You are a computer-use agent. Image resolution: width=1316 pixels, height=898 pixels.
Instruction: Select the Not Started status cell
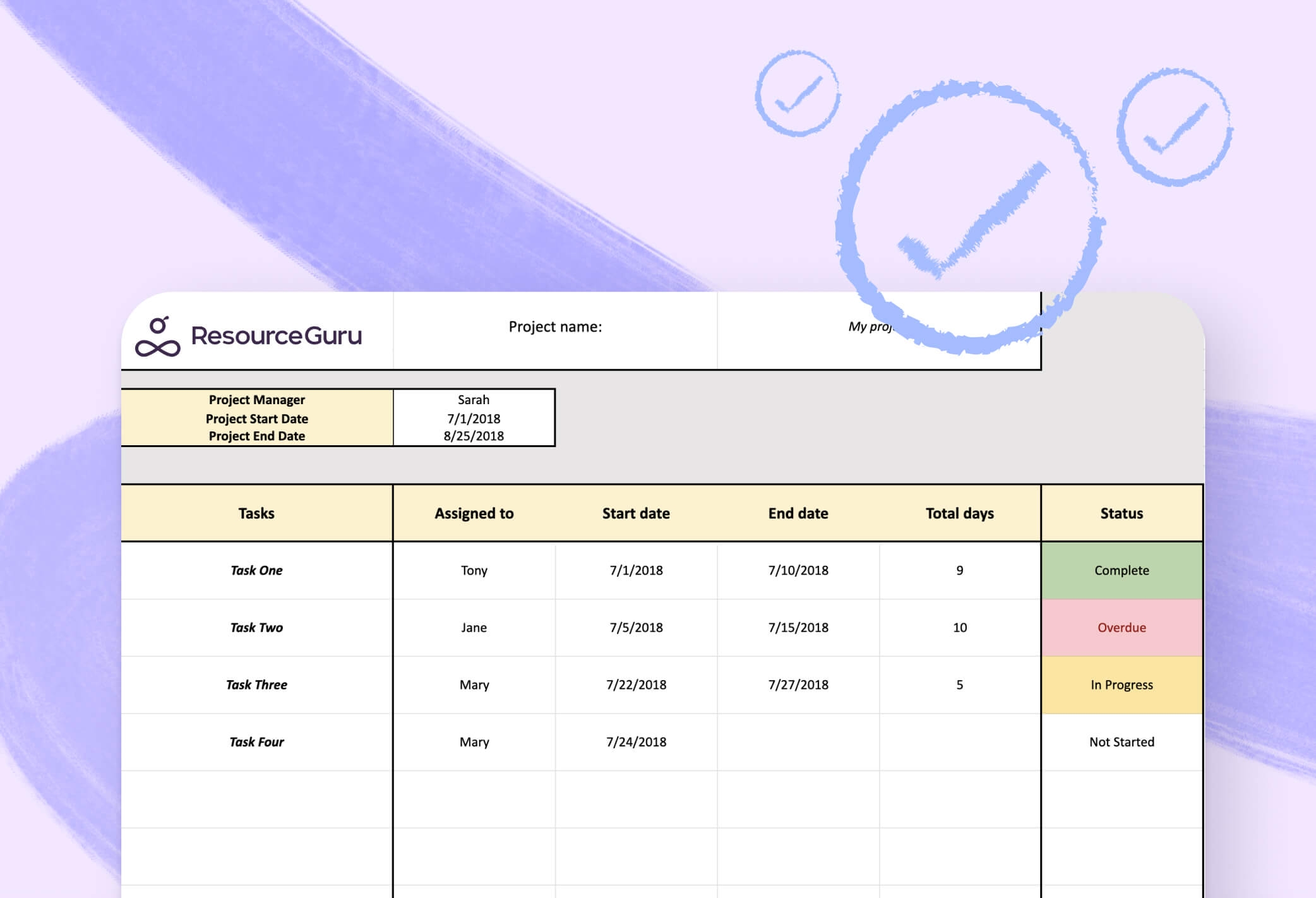point(1122,742)
